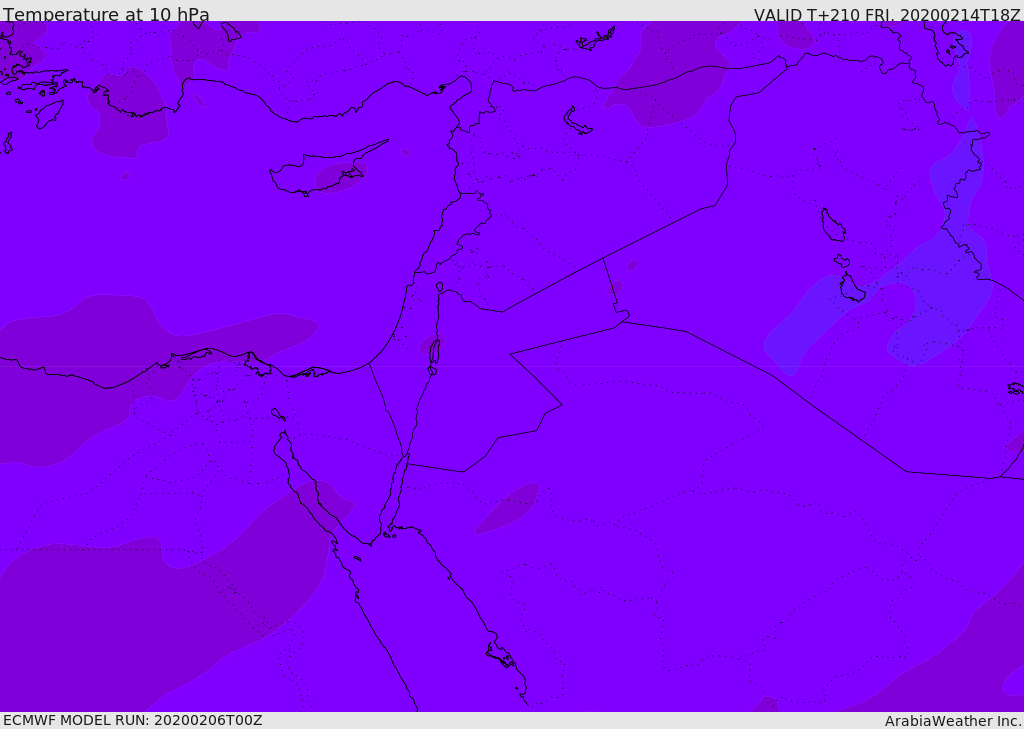Click the 'ECMWF MODEL RUN: 20200206T00Z' label
Image resolution: width=1024 pixels, height=729 pixels.
[132, 720]
